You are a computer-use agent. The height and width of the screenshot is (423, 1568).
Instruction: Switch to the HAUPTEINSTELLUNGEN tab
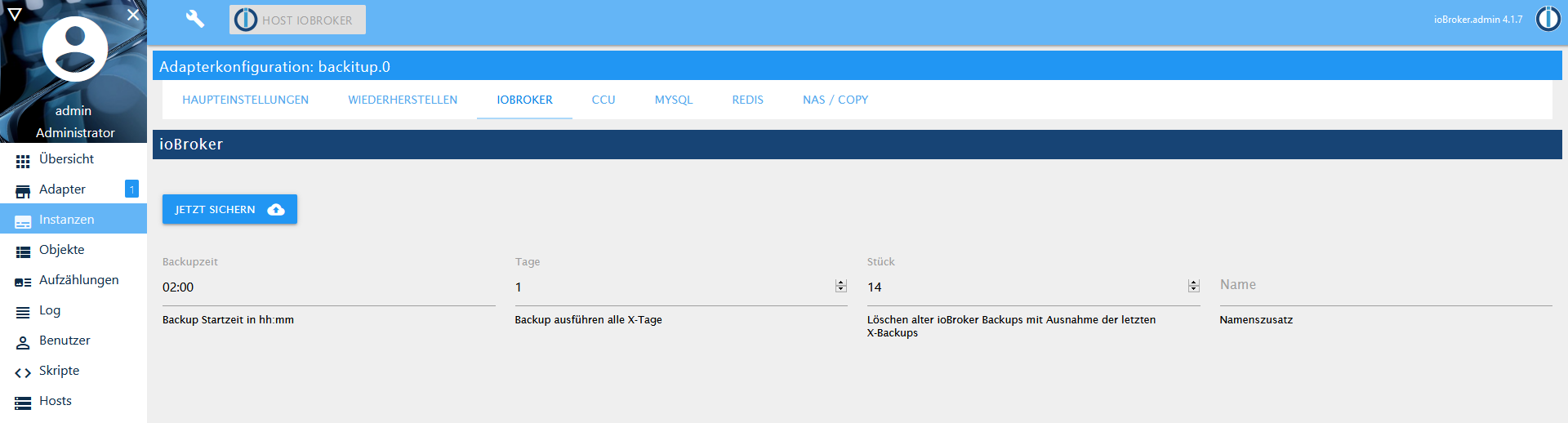(246, 100)
